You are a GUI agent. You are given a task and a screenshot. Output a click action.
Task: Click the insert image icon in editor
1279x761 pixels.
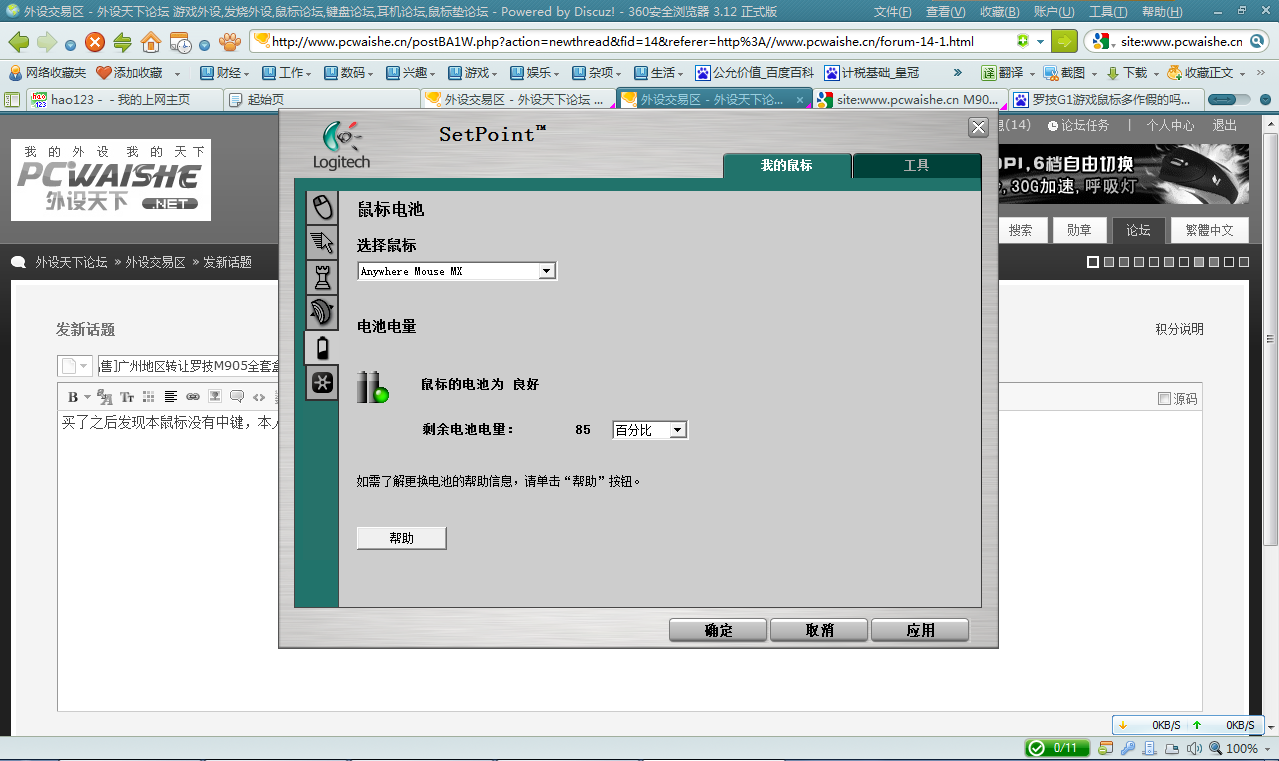215,396
